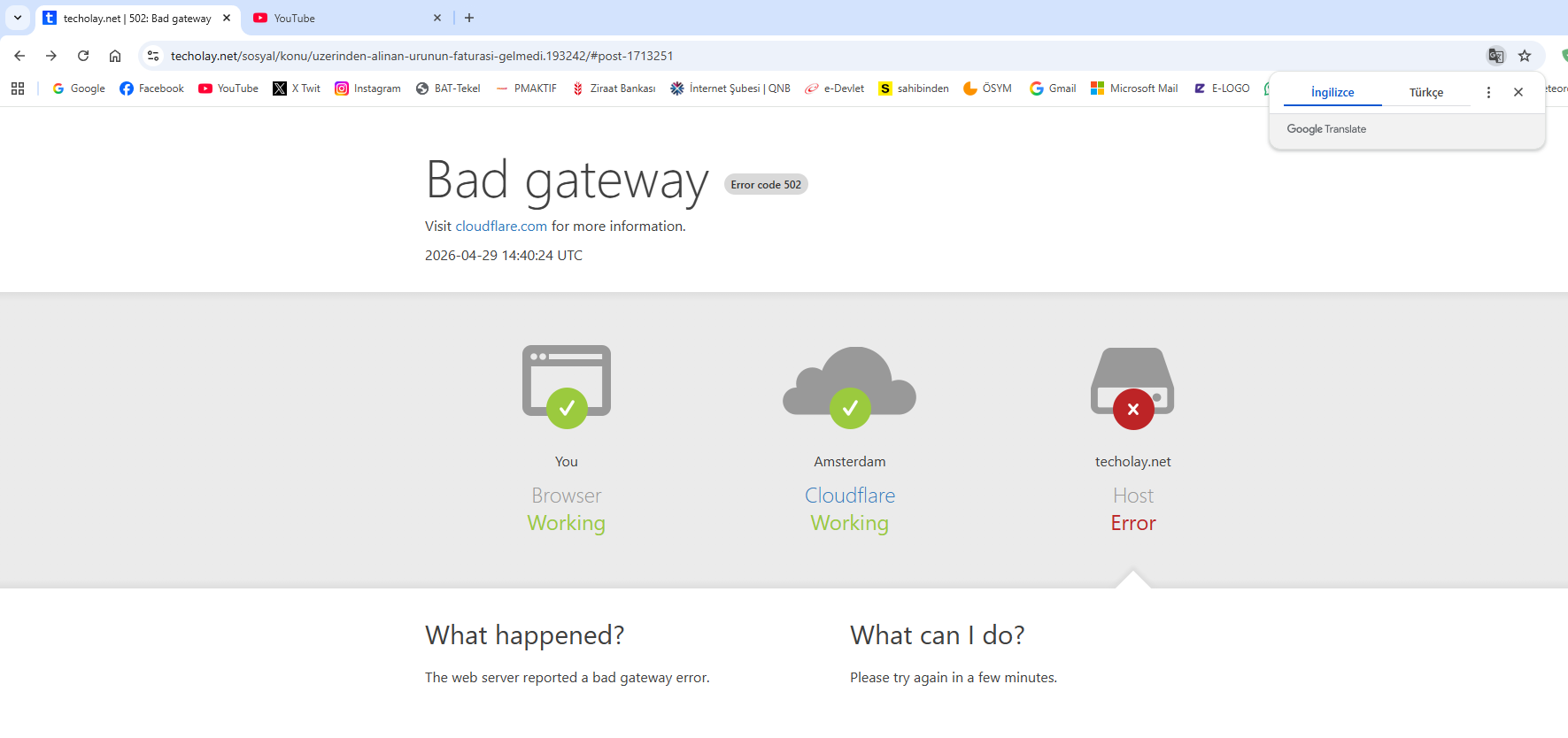
Task: Click the What happened? heading
Action: point(525,635)
